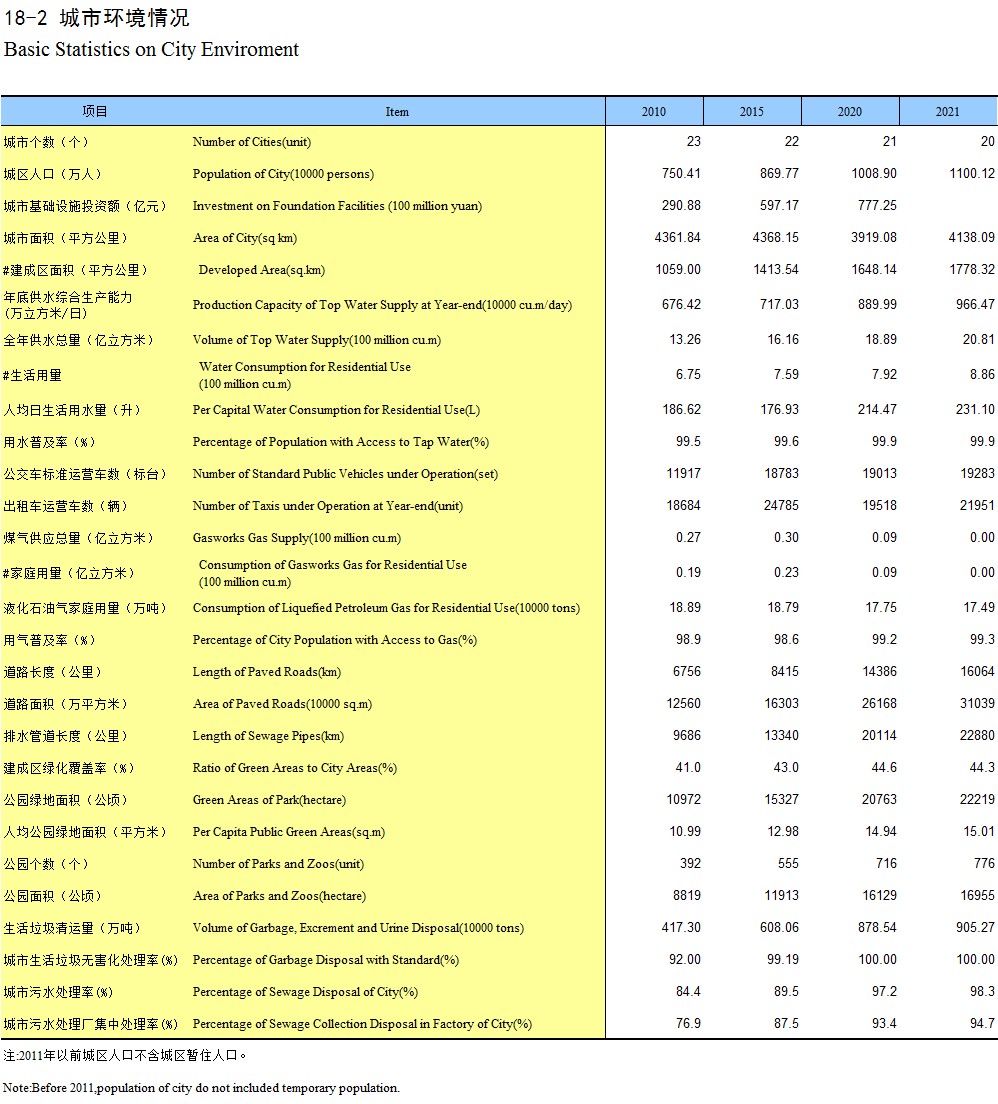The image size is (998, 1104).
Task: Click the 22219 park green area value
Action: 978,800
